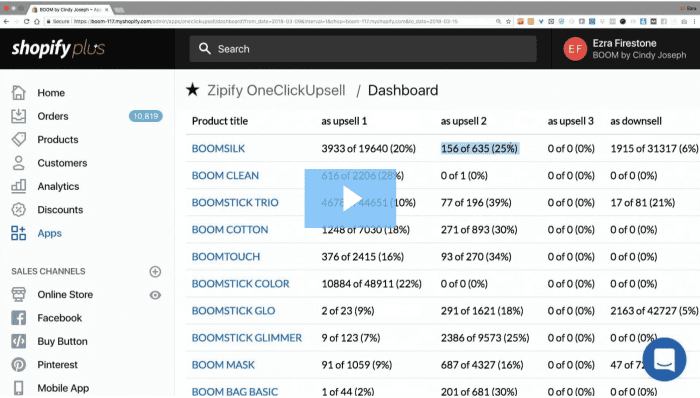Open Online Store sales channel
Image resolution: width=700 pixels, height=398 pixels.
point(65,294)
